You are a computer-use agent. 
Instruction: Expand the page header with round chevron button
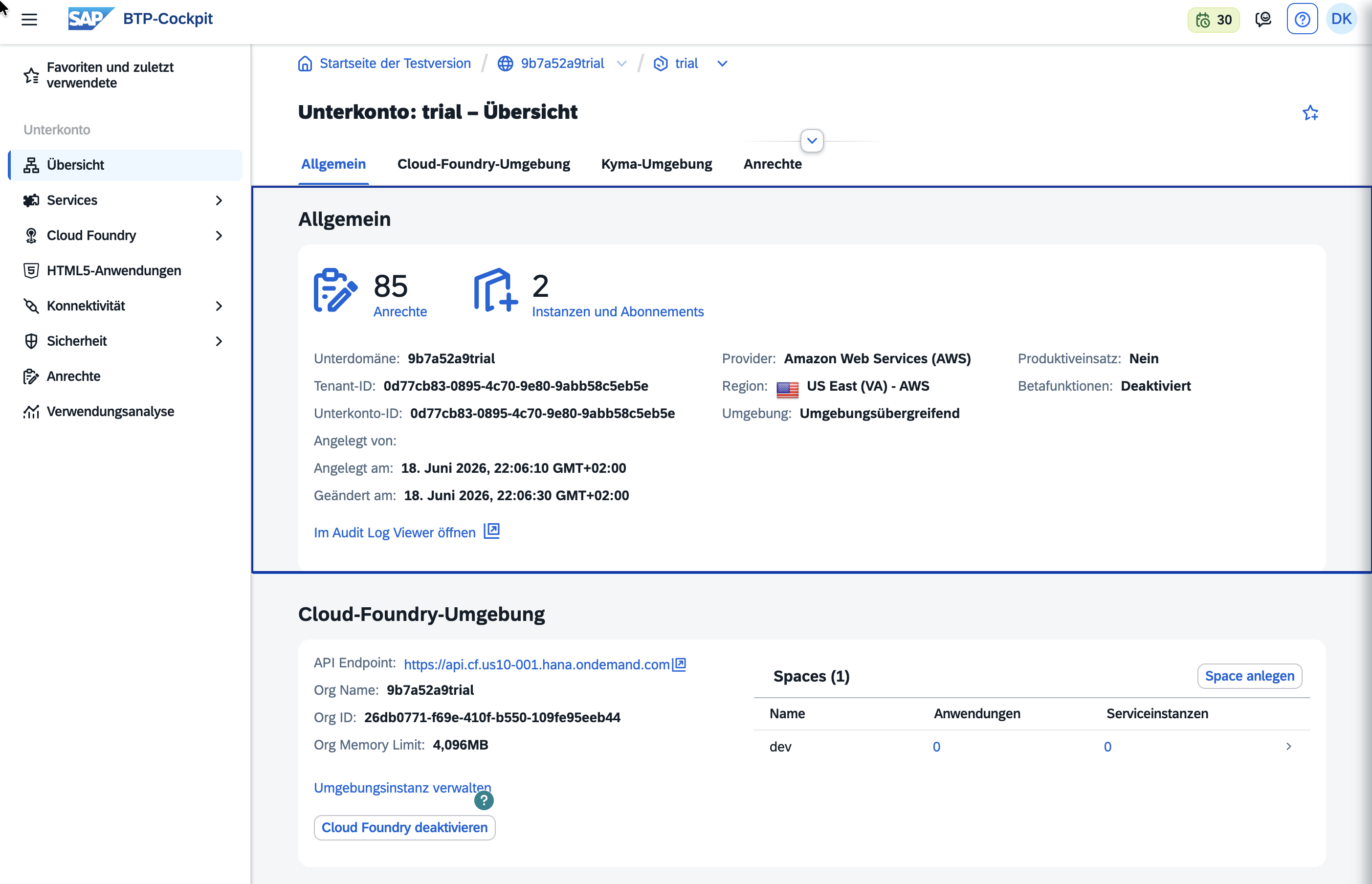(x=812, y=141)
